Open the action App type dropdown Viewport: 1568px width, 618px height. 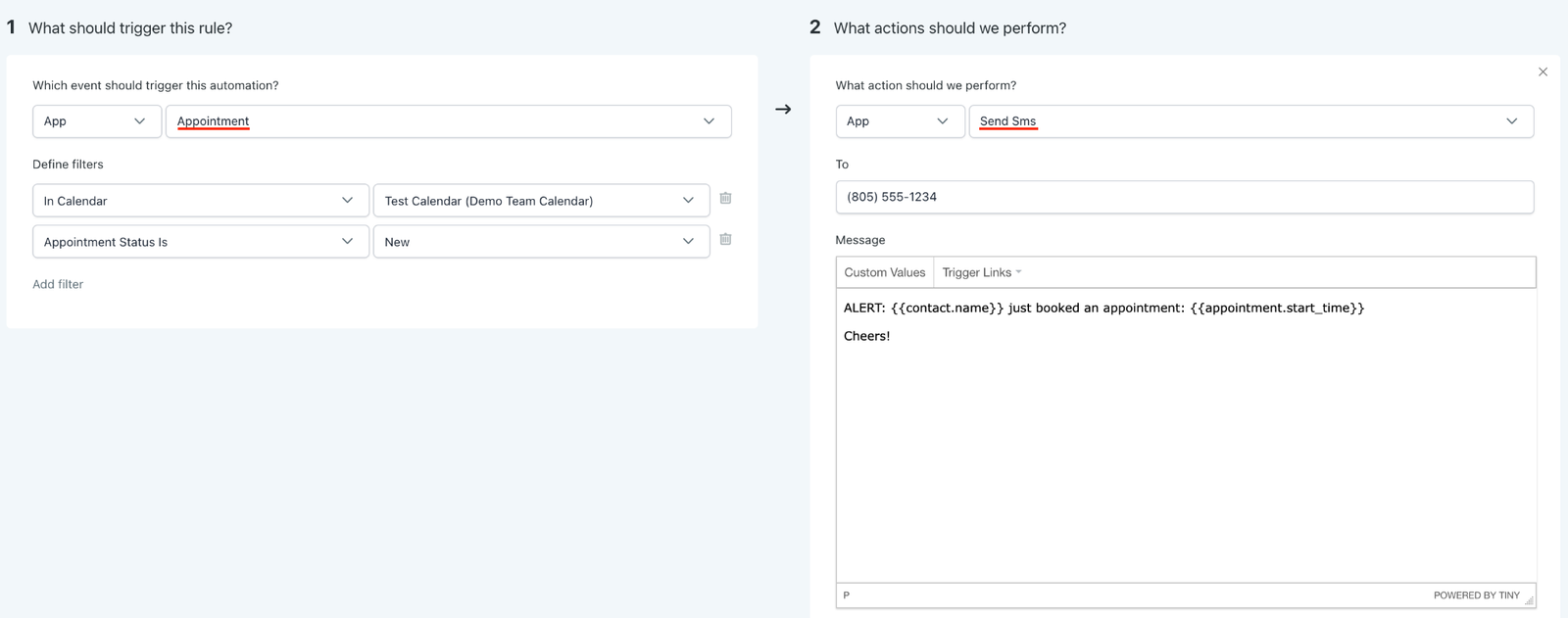click(x=899, y=121)
